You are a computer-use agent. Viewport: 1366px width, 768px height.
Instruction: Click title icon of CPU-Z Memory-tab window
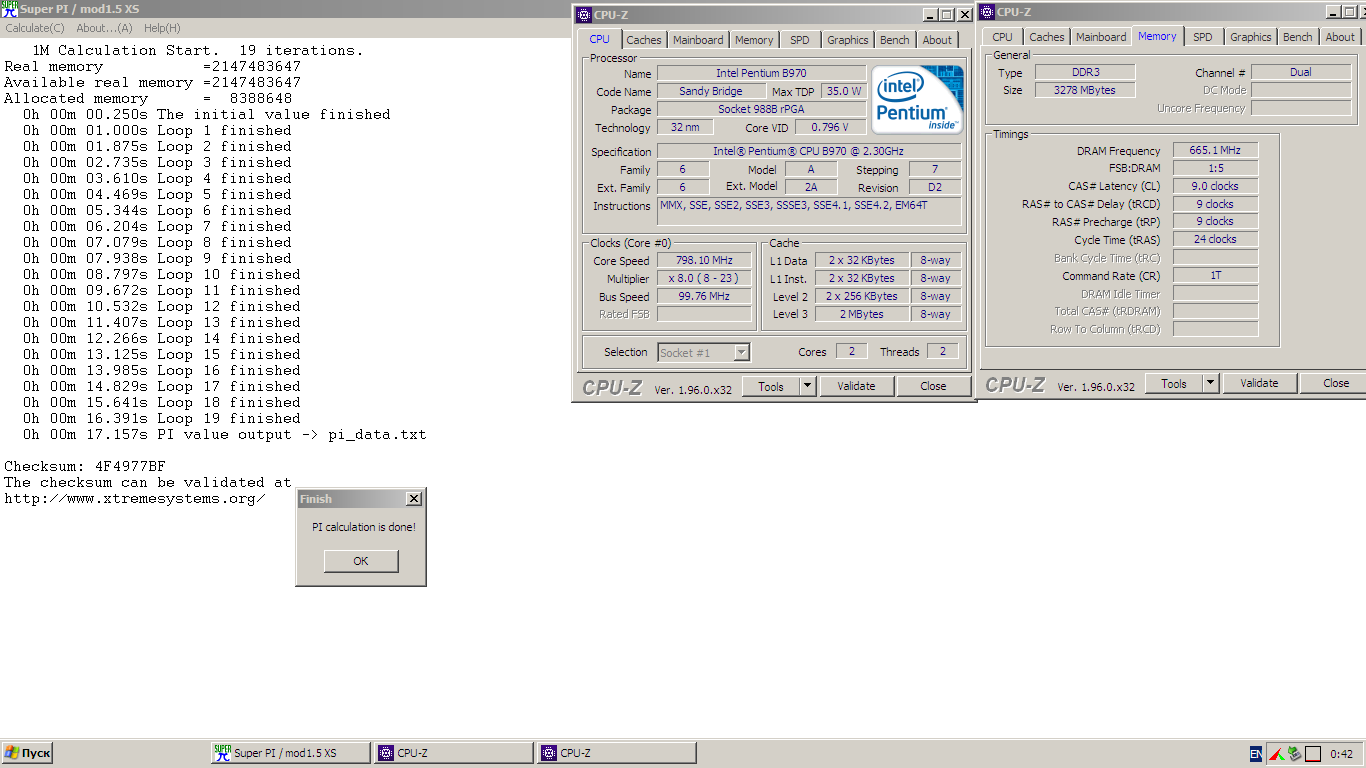click(987, 12)
